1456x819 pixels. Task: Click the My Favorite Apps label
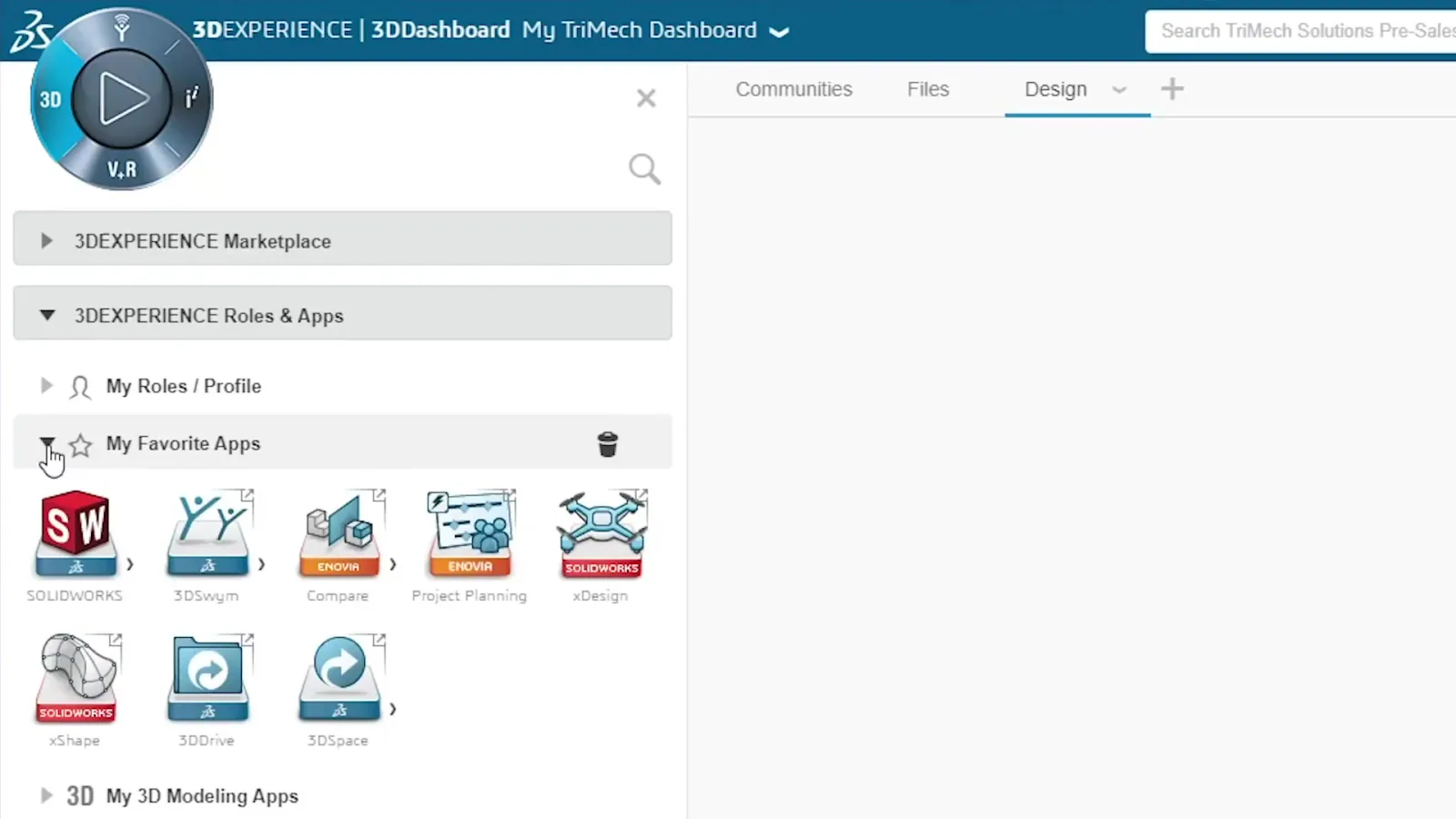(183, 443)
